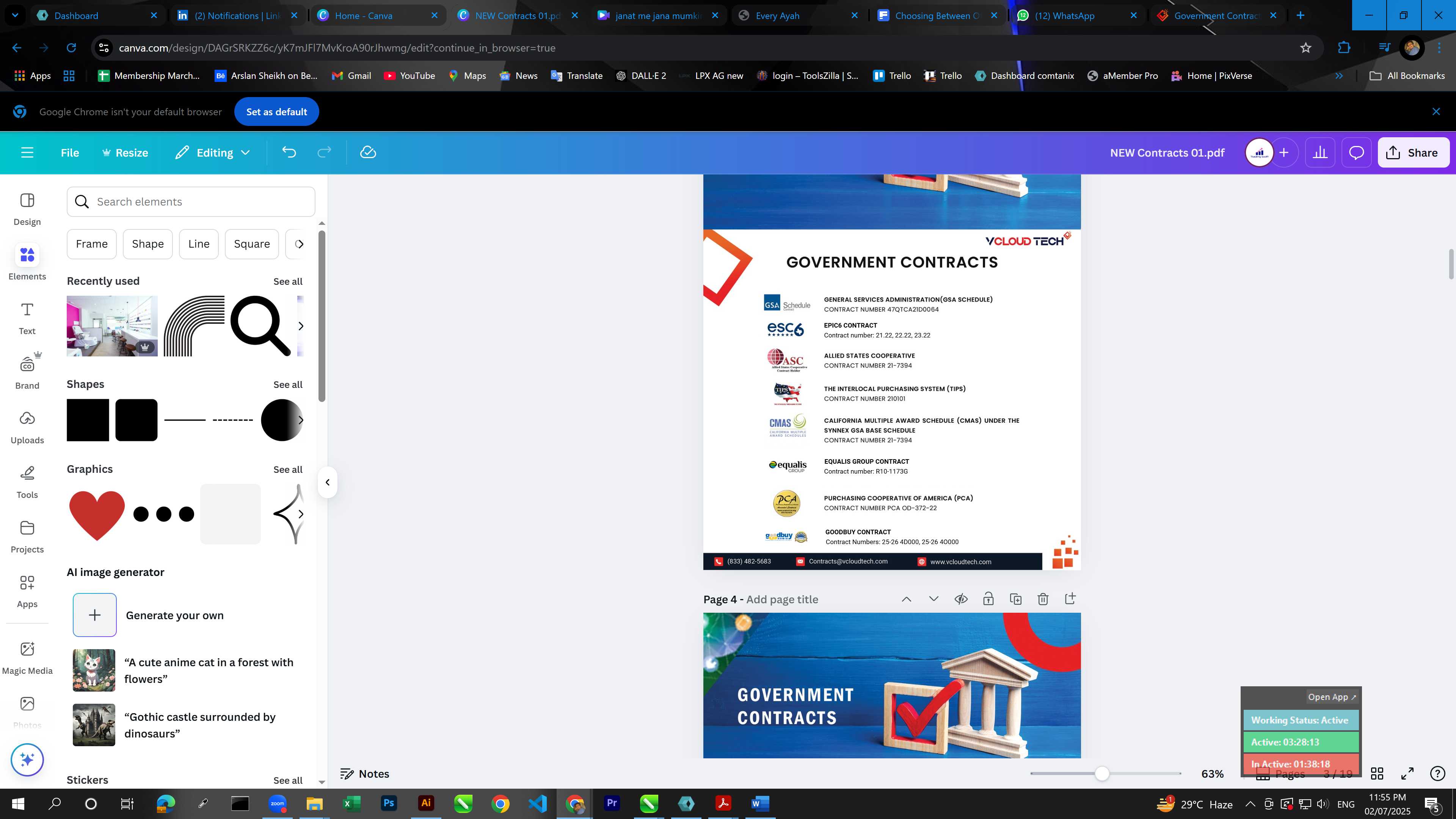
Task: Collapse the Elements side panel
Action: (327, 482)
